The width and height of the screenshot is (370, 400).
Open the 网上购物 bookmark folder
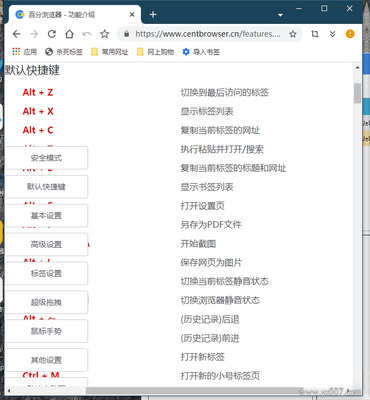155,52
